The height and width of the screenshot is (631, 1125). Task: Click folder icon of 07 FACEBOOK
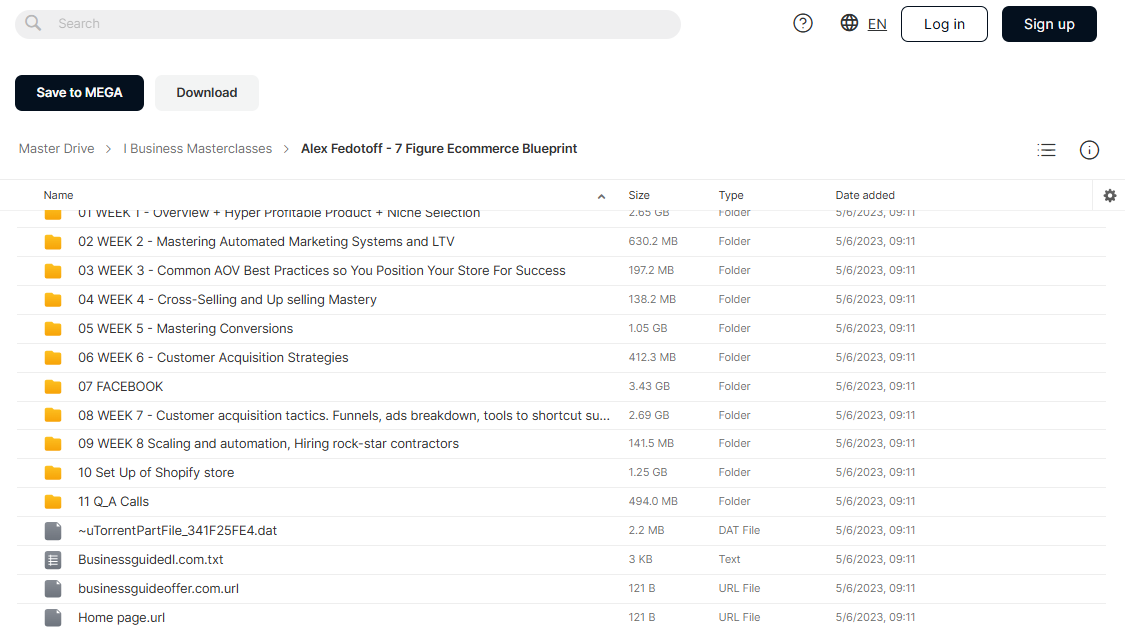coord(53,386)
